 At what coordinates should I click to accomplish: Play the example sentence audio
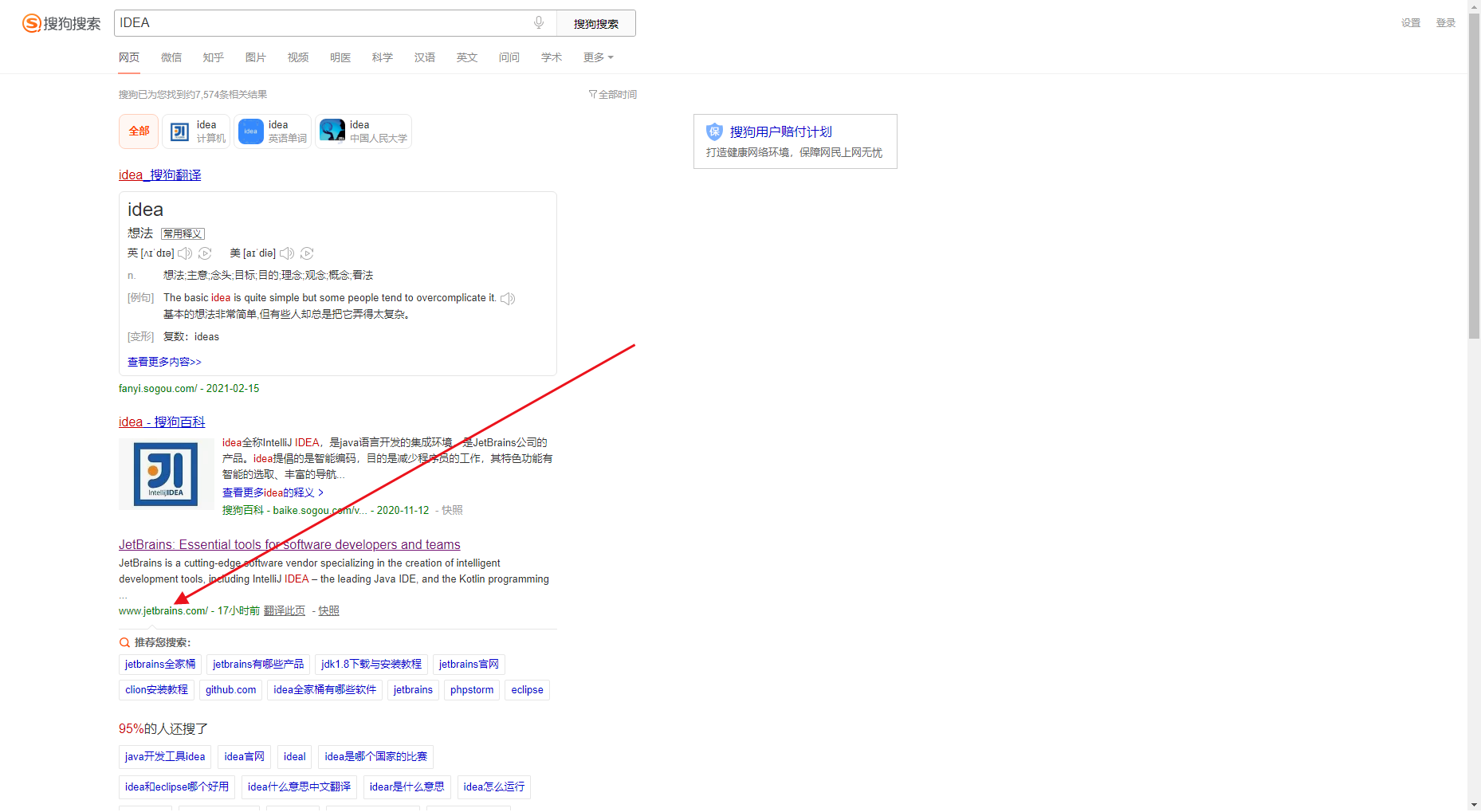coord(508,299)
